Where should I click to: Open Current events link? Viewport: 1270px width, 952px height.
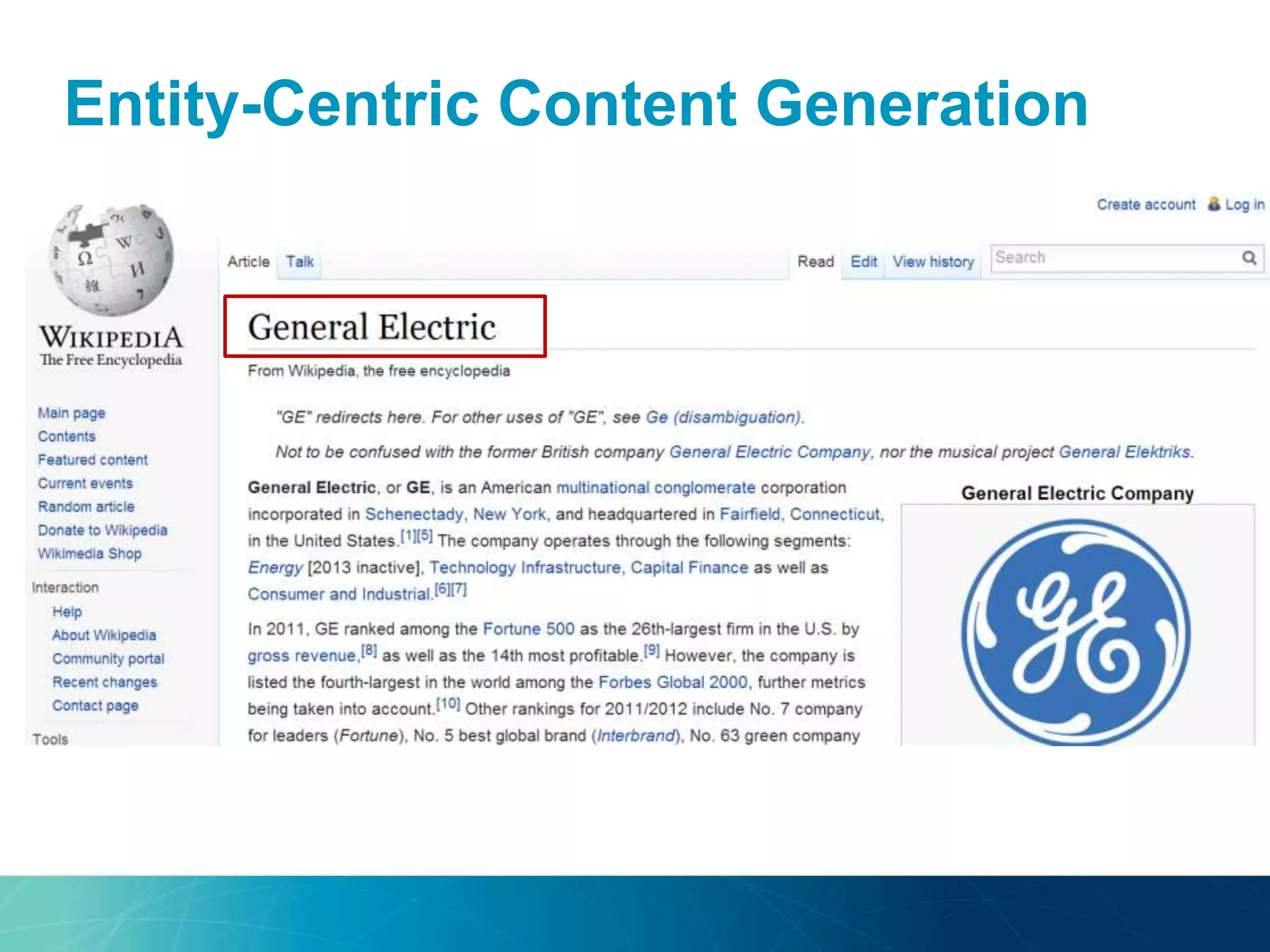85,483
